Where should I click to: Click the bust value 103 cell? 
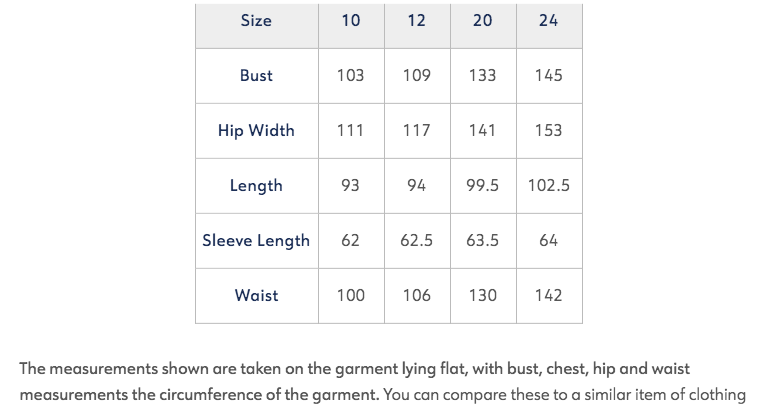pyautogui.click(x=351, y=76)
